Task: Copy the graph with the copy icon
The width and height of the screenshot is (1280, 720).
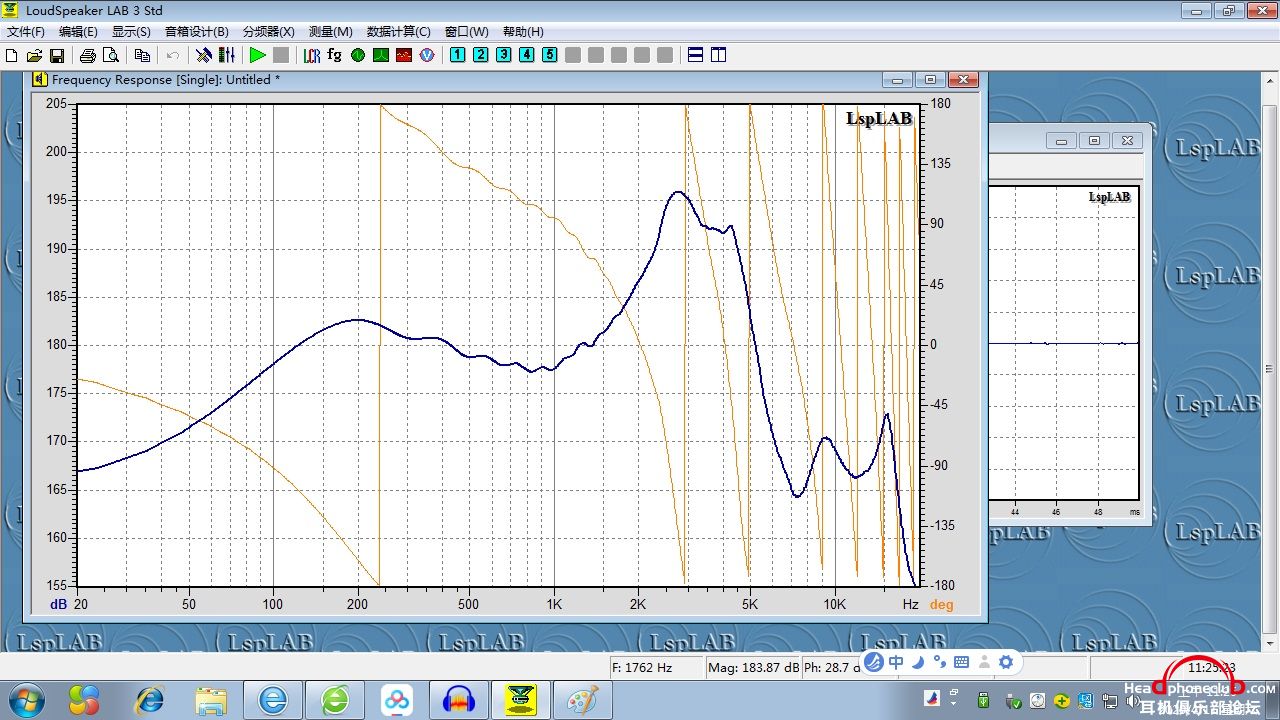Action: [142, 55]
